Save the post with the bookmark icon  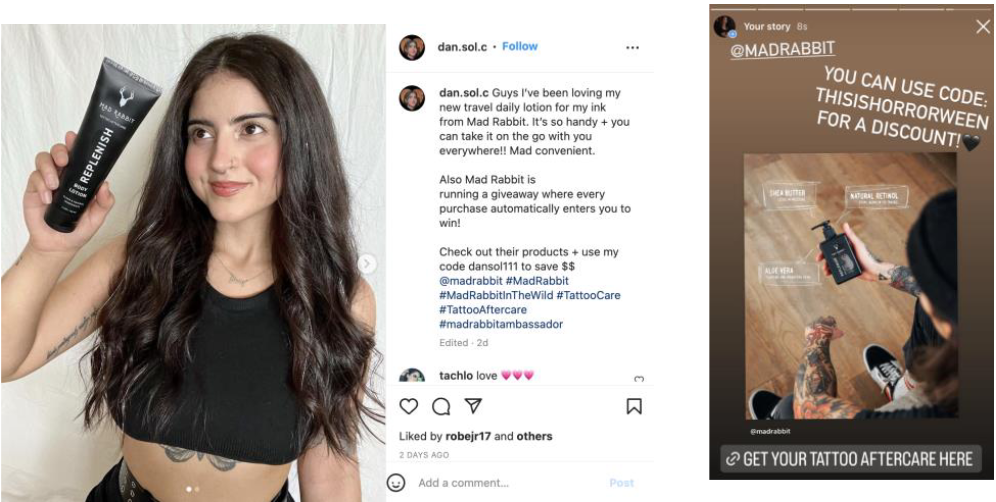pyautogui.click(x=634, y=406)
